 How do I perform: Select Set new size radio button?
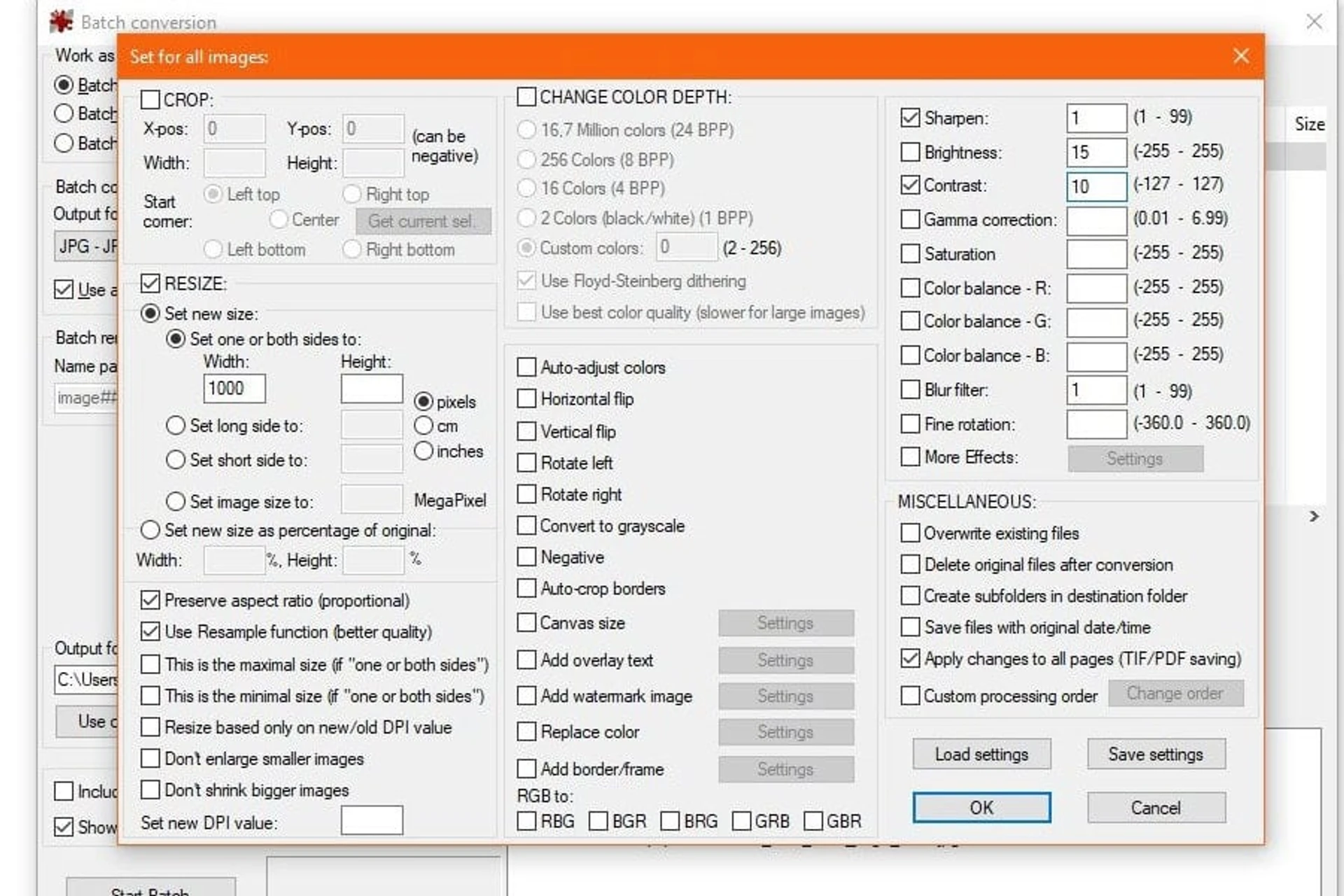point(150,313)
